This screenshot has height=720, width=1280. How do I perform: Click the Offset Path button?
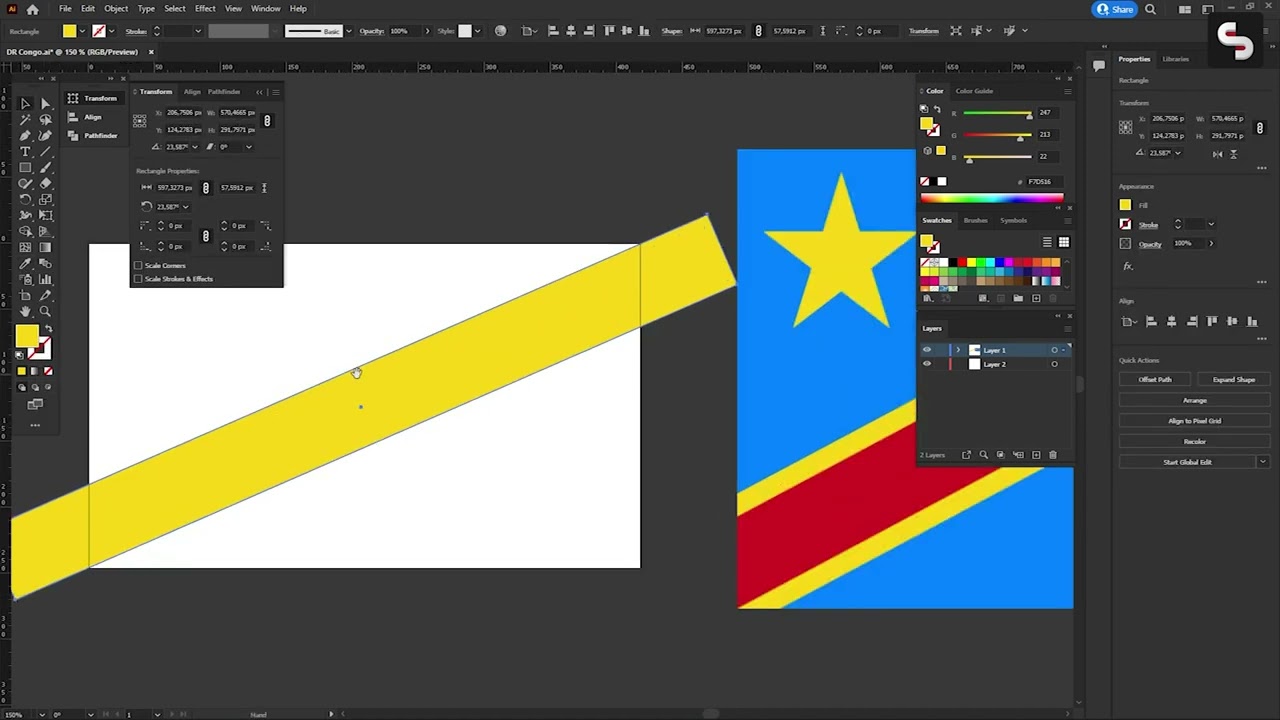tap(1155, 379)
